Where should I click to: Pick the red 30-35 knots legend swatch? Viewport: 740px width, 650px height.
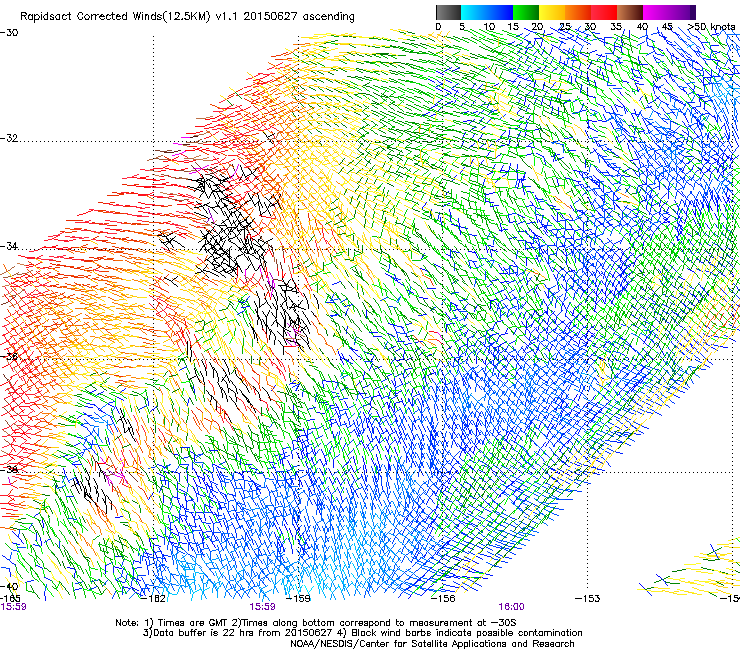(x=604, y=12)
